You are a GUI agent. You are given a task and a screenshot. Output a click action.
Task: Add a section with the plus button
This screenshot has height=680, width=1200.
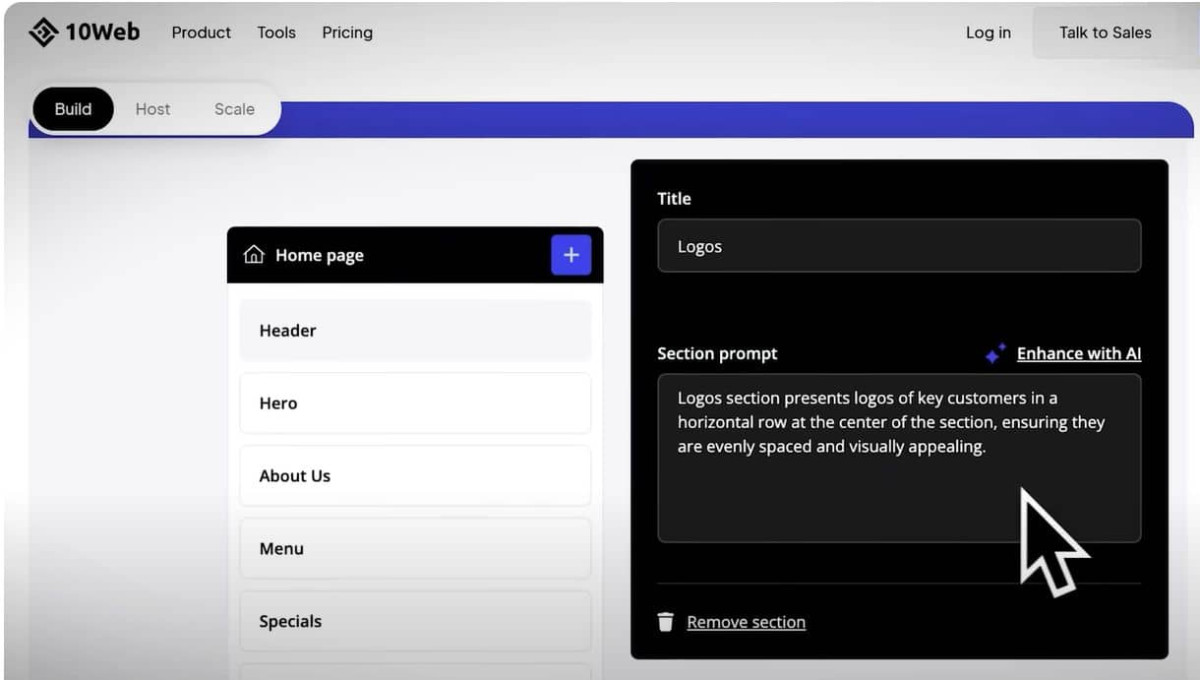571,255
